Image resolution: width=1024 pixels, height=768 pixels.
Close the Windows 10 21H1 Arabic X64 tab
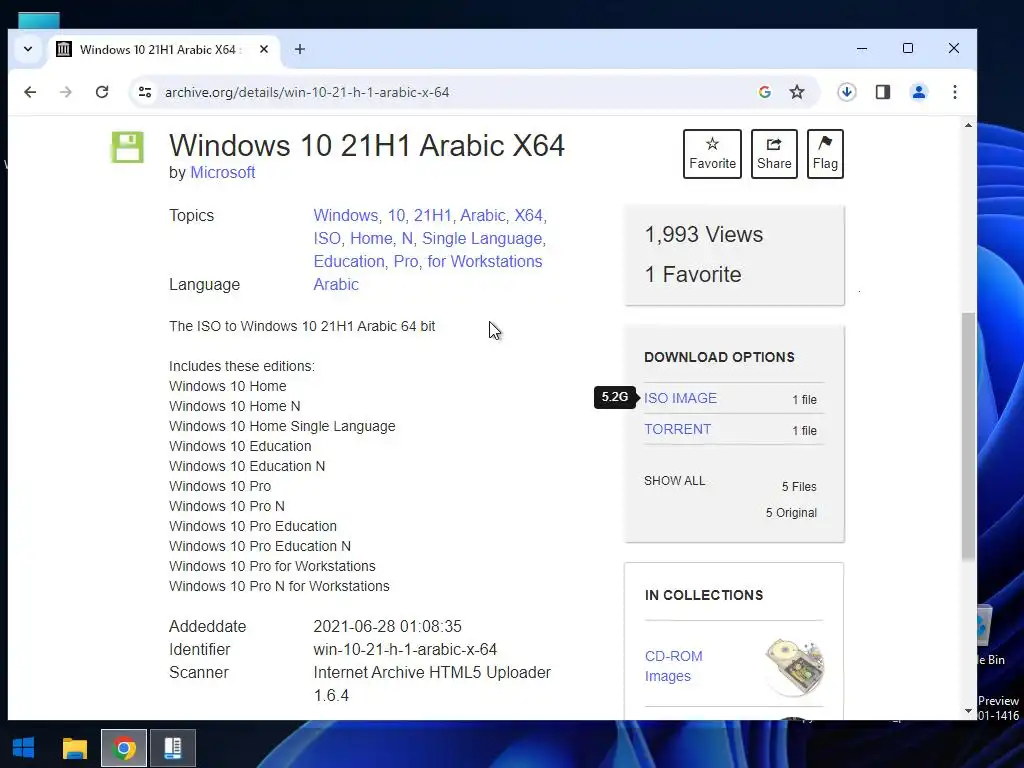pos(264,49)
